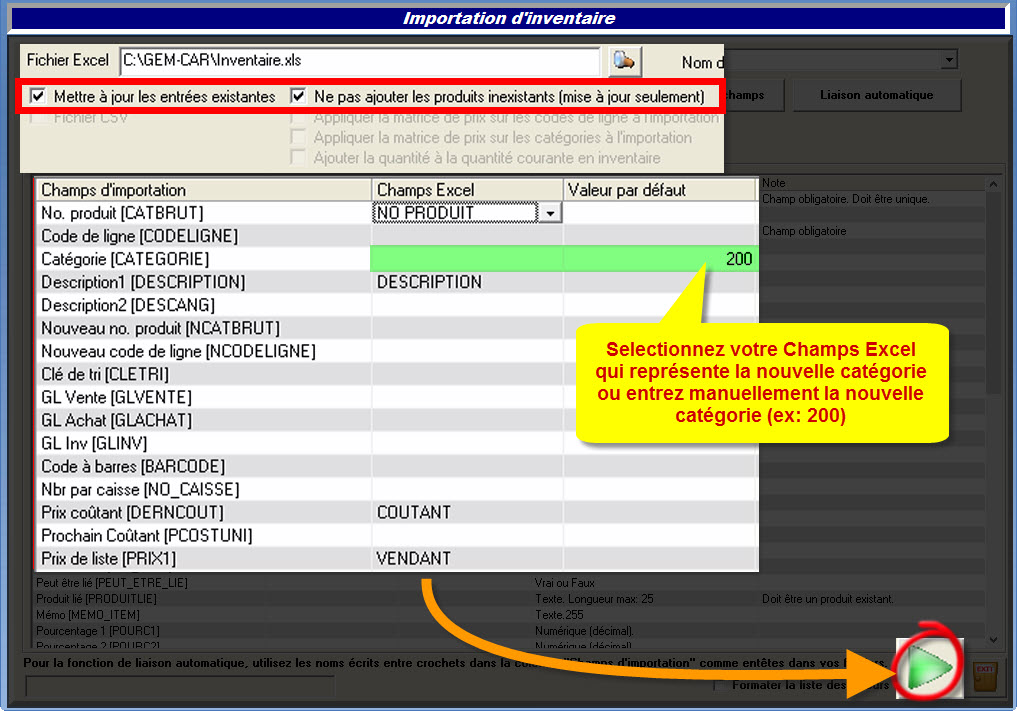Viewport: 1017px width, 711px height.
Task: Select the 'Nouveau no. produit [NCATBRUT]' row
Action: click(x=203, y=328)
